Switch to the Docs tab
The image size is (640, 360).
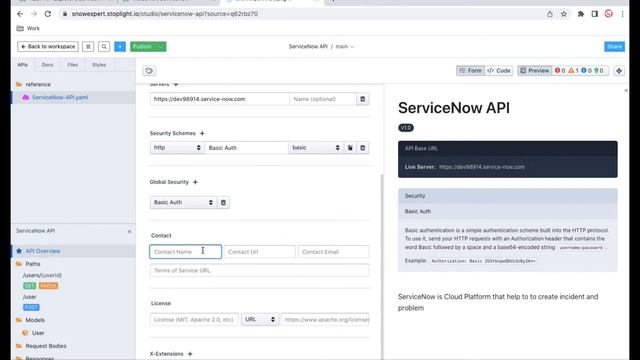point(47,65)
